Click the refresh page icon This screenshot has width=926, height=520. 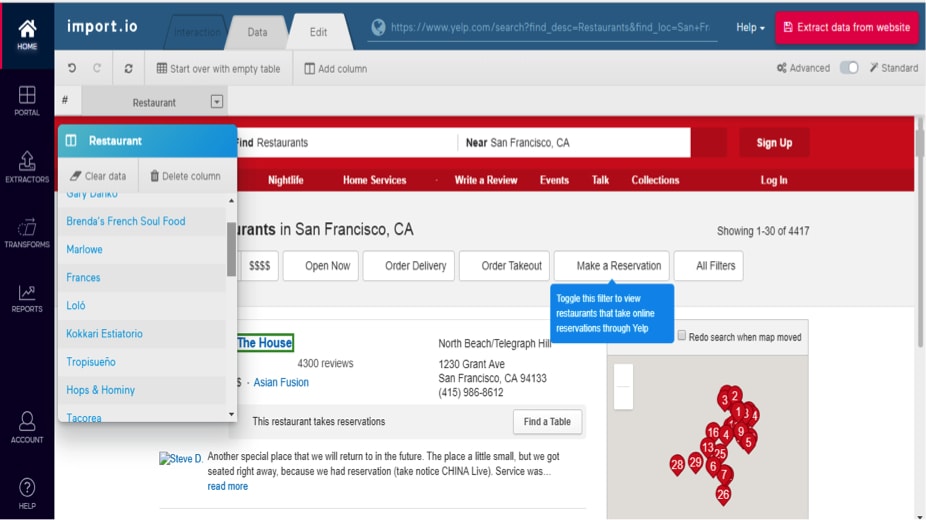click(128, 68)
